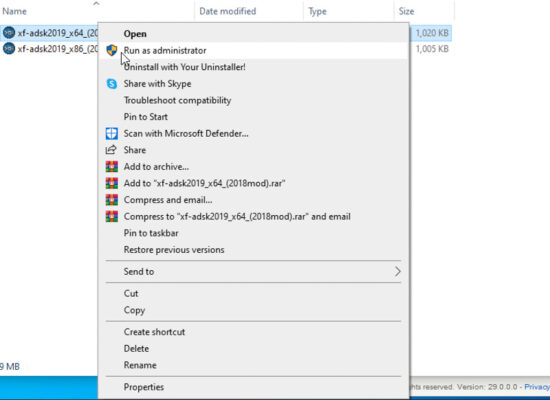Sort files by the Name column header
Screen dimensions: 550x400
click(x=14, y=11)
